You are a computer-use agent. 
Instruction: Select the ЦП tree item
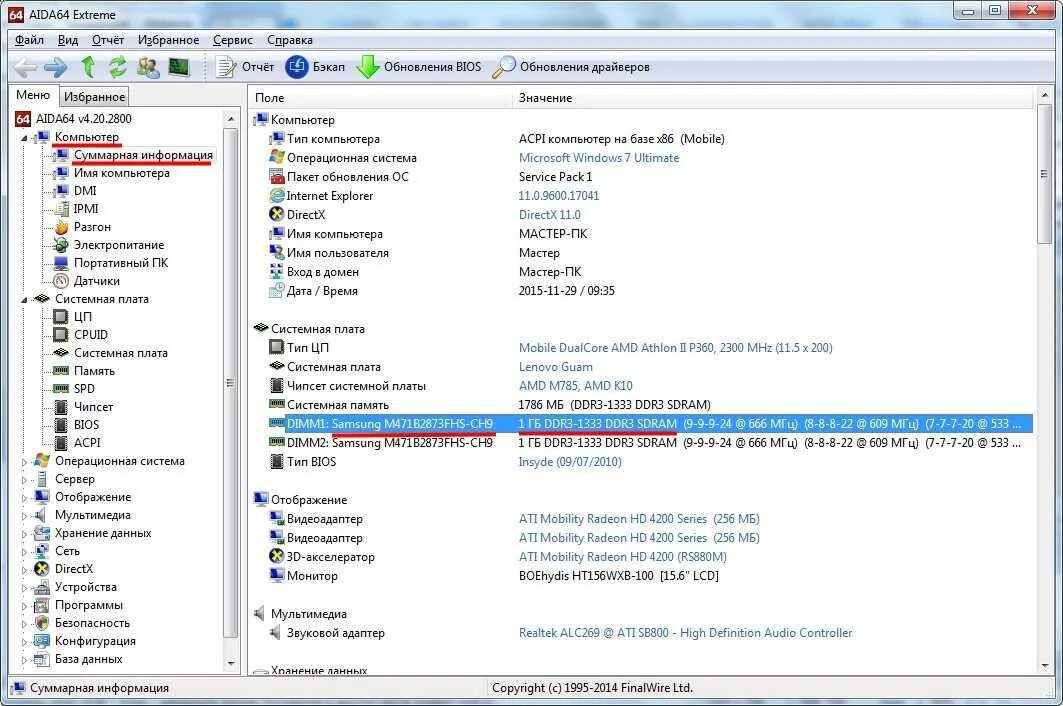coord(82,317)
